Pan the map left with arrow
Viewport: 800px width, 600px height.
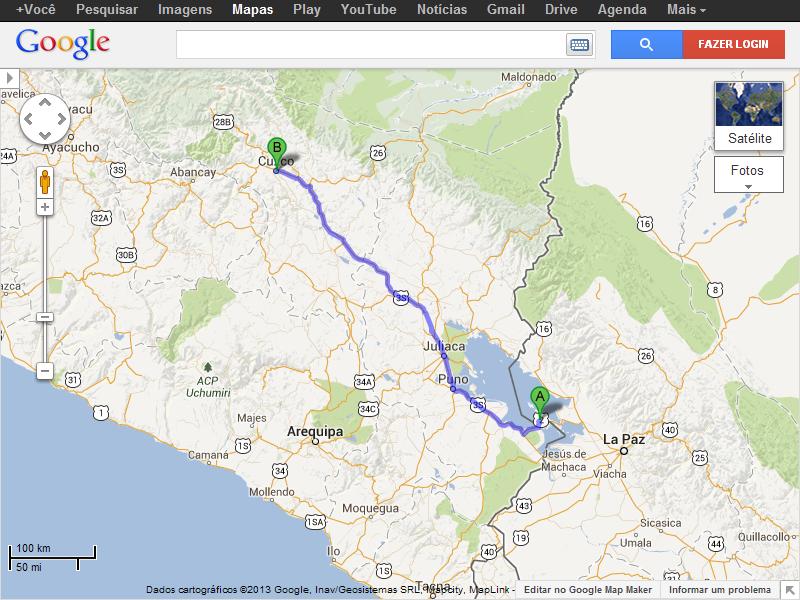point(29,119)
